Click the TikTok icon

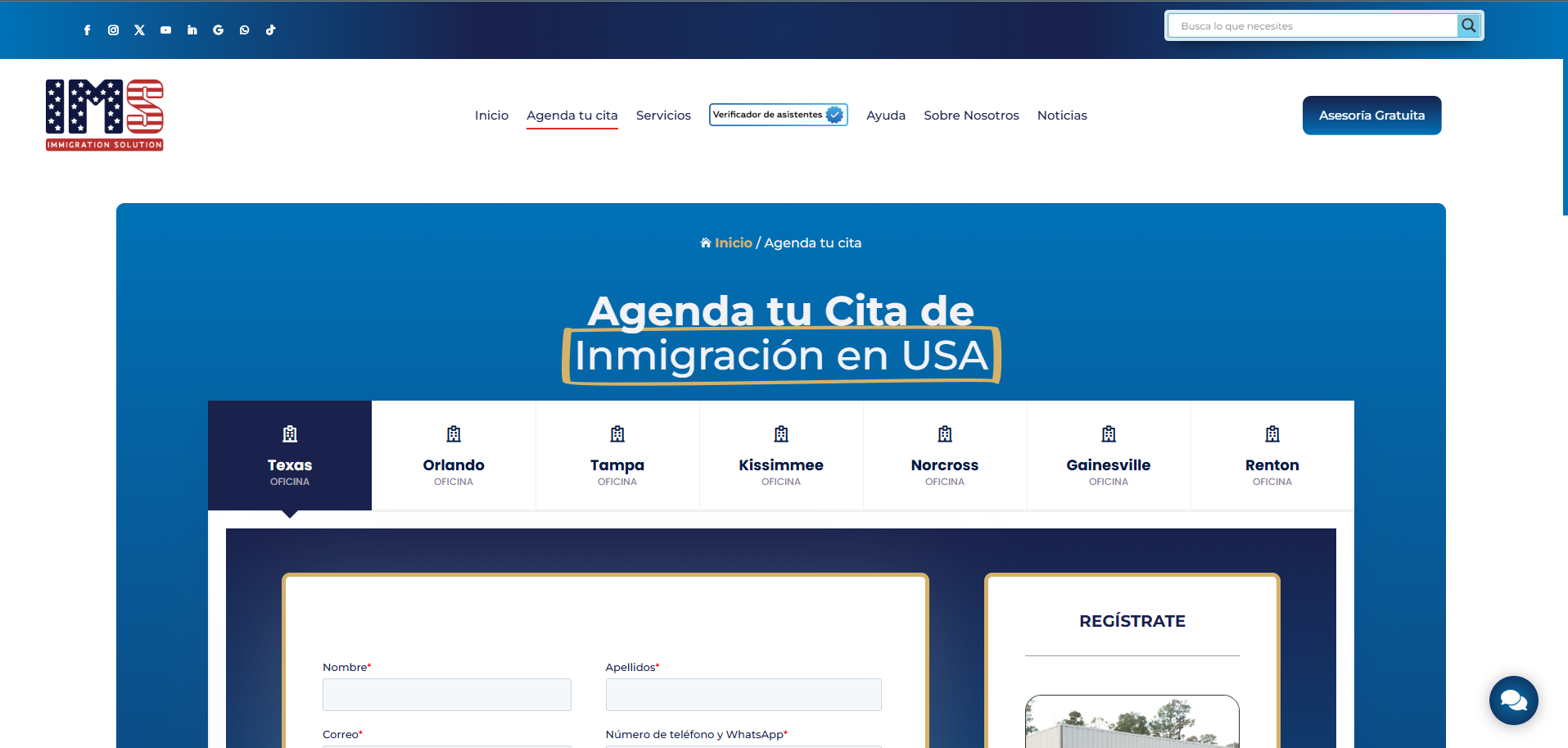click(270, 29)
